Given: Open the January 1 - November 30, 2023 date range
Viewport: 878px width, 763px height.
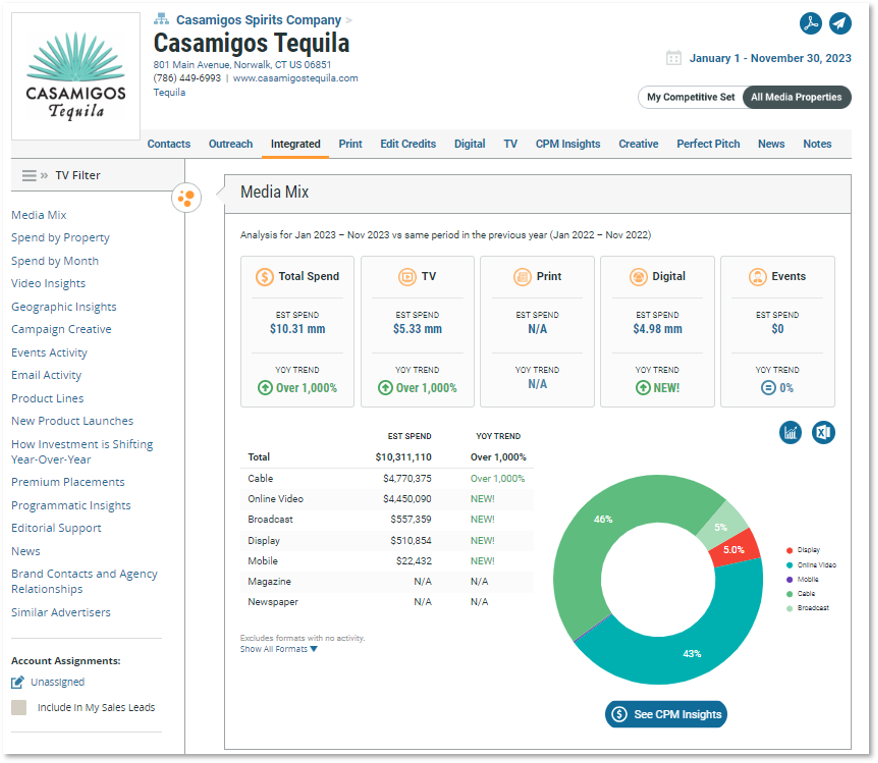Looking at the screenshot, I should tap(770, 58).
